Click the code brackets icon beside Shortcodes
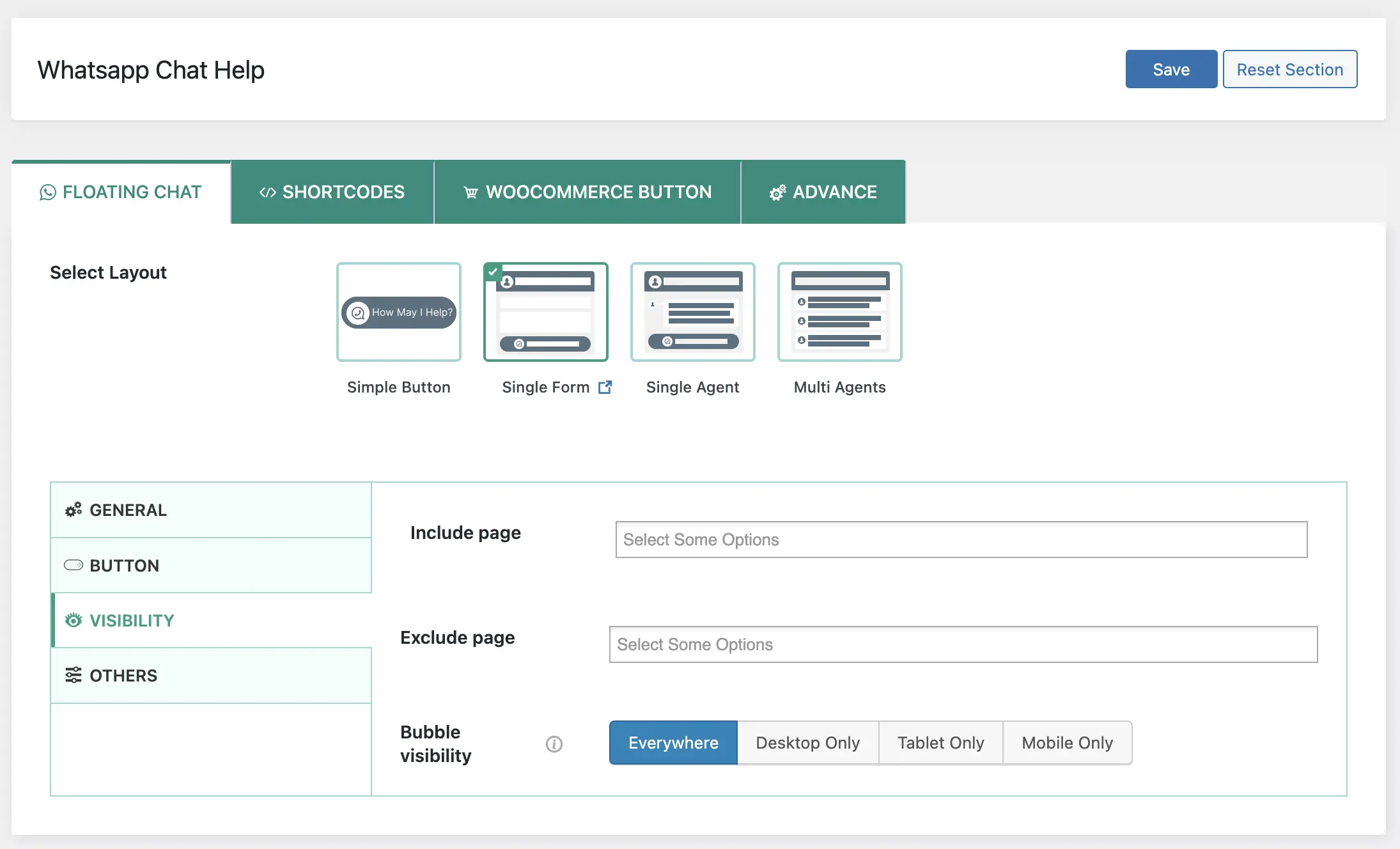The width and height of the screenshot is (1400, 849). coord(267,192)
